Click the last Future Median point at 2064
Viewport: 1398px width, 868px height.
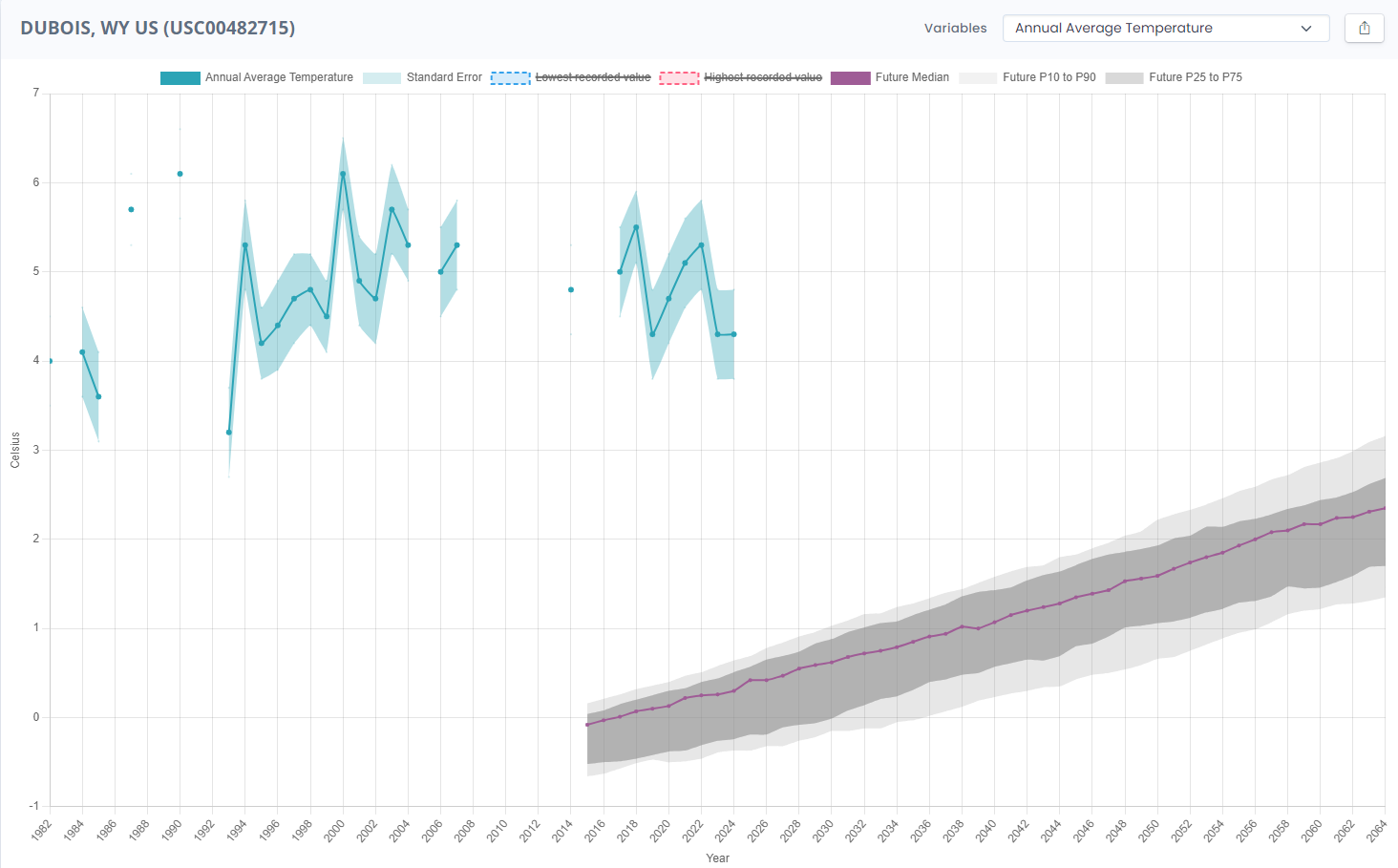pos(1385,508)
